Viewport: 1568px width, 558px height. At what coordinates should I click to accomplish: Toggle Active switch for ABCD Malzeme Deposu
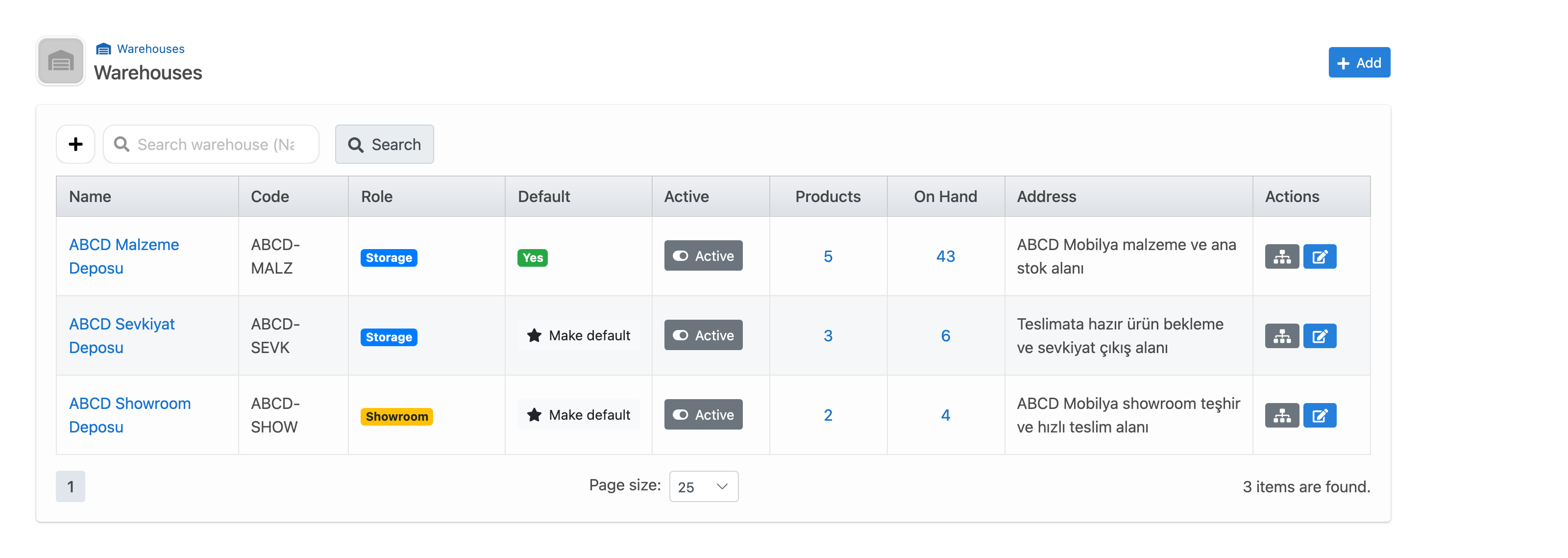703,256
